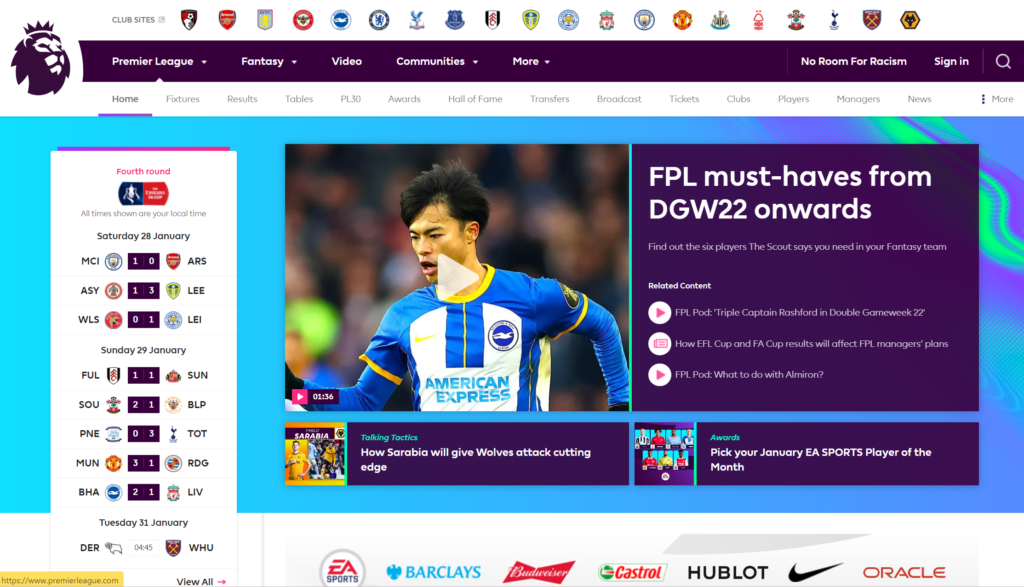This screenshot has width=1024, height=587.
Task: Click the CLUB SITES external link
Action: pos(138,20)
